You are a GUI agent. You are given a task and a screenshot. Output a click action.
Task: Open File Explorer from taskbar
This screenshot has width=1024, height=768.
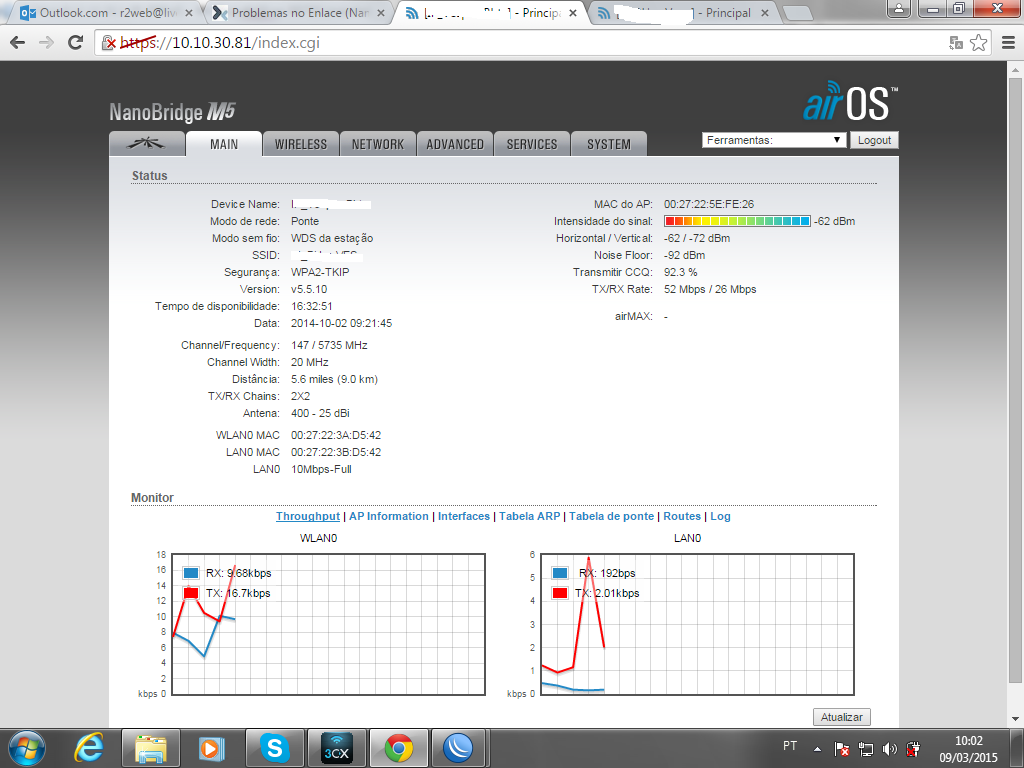tap(151, 748)
